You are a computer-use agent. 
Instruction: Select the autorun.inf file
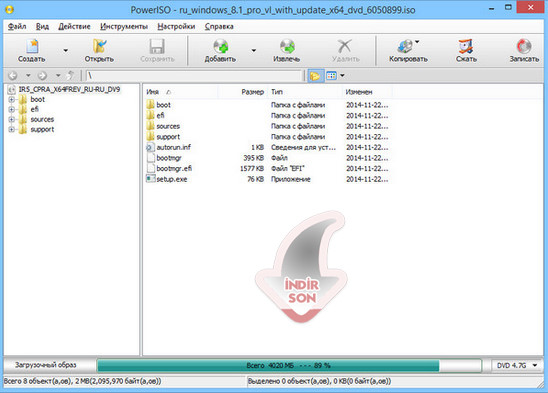tap(173, 147)
